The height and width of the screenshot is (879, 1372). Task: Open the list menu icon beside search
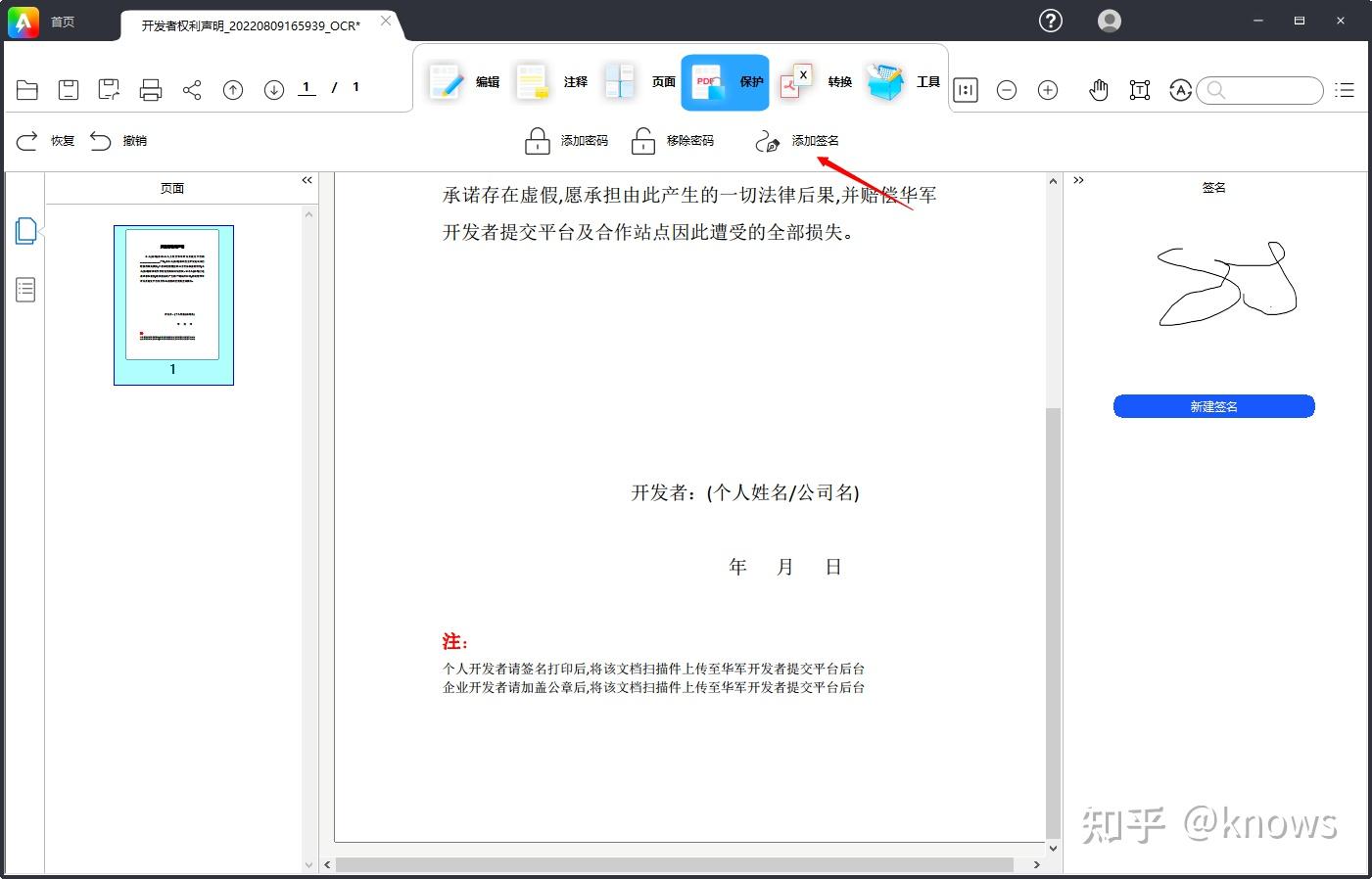click(1345, 90)
